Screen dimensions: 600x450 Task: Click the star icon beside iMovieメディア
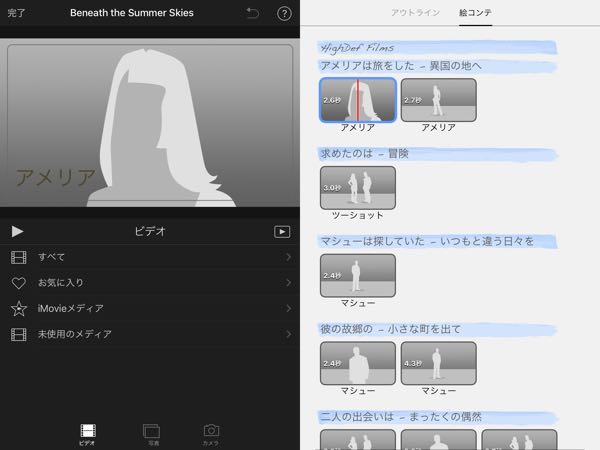tap(19, 308)
